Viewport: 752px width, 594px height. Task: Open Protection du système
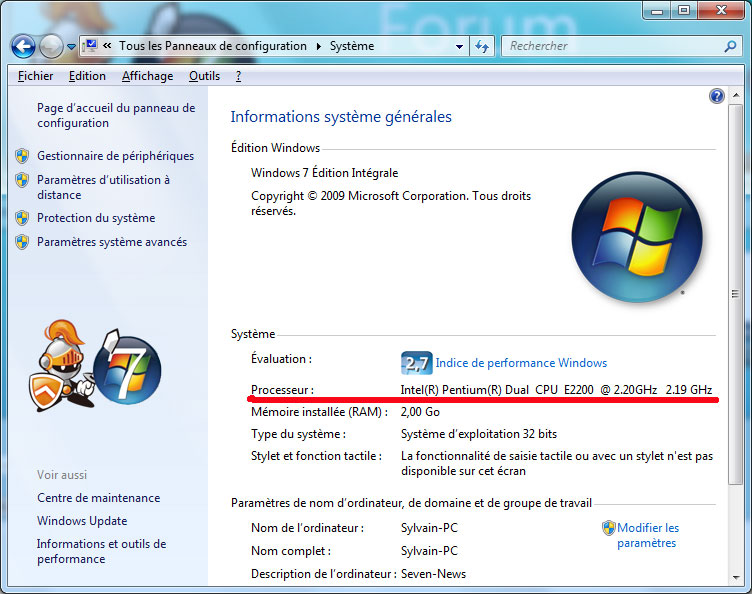pos(96,218)
